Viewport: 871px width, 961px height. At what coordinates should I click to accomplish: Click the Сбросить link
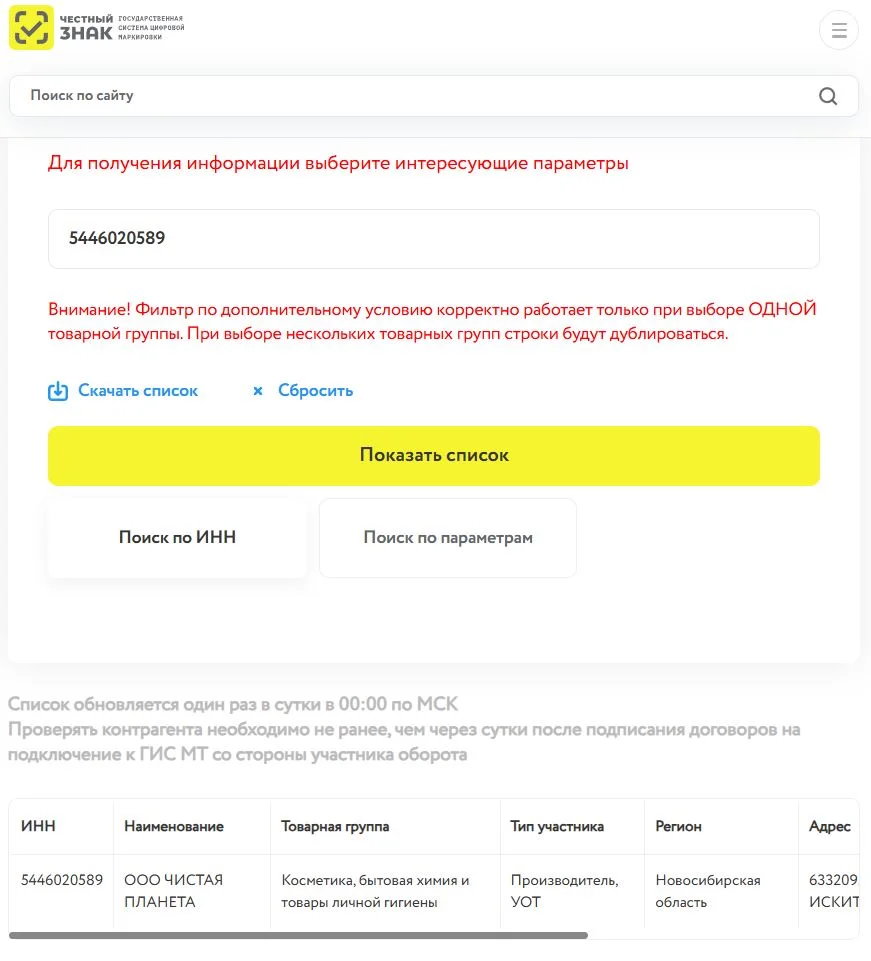pos(316,391)
